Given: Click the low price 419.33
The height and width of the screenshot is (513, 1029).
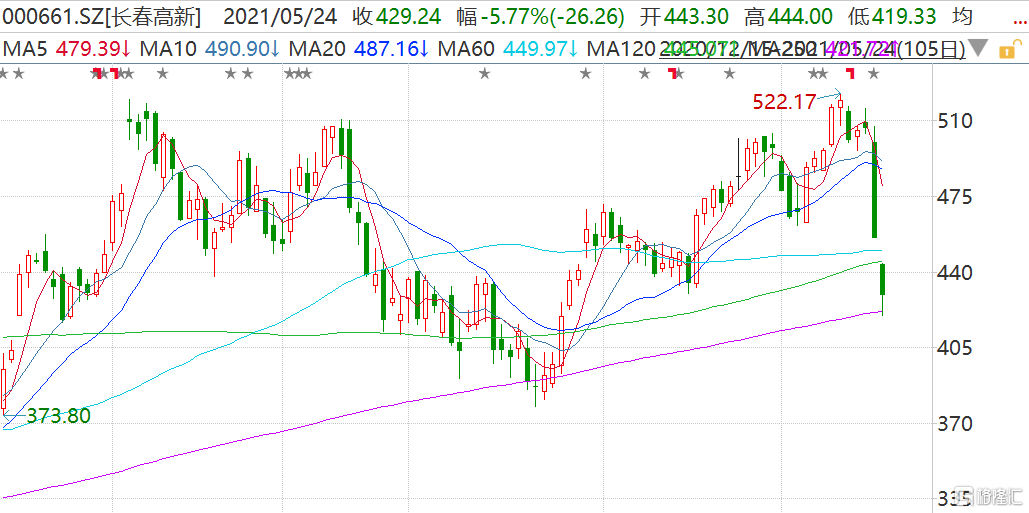Looking at the screenshot, I should coord(904,18).
